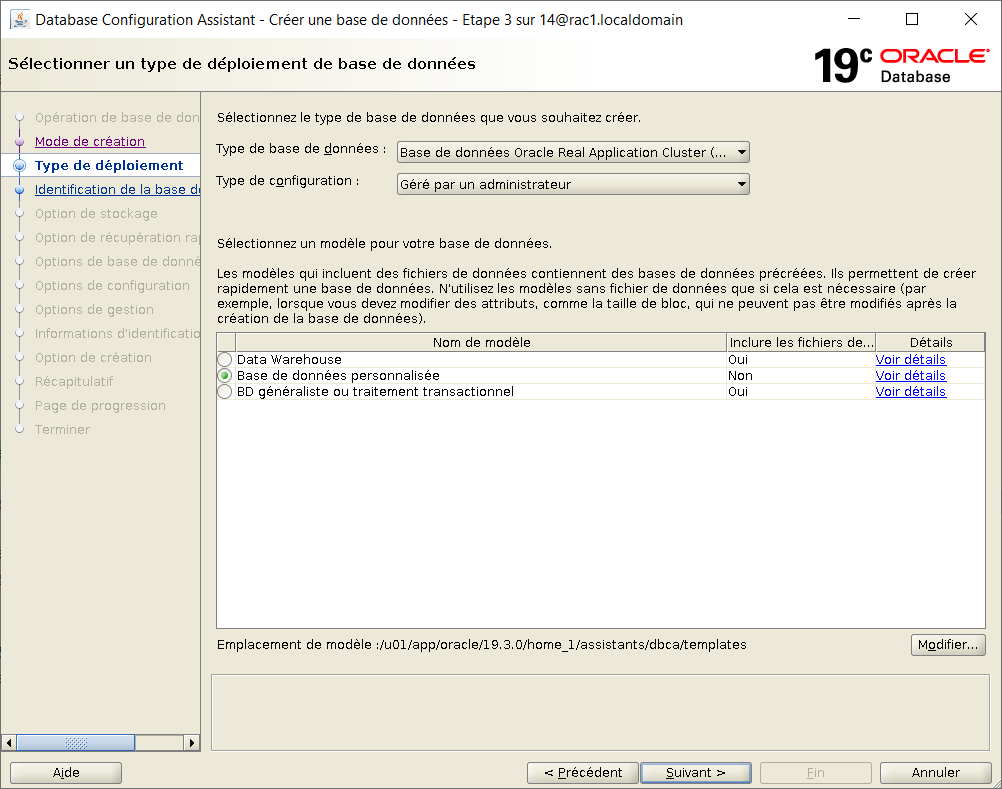Click Modifier to change template location
Viewport: 1002px width, 789px height.
[948, 645]
